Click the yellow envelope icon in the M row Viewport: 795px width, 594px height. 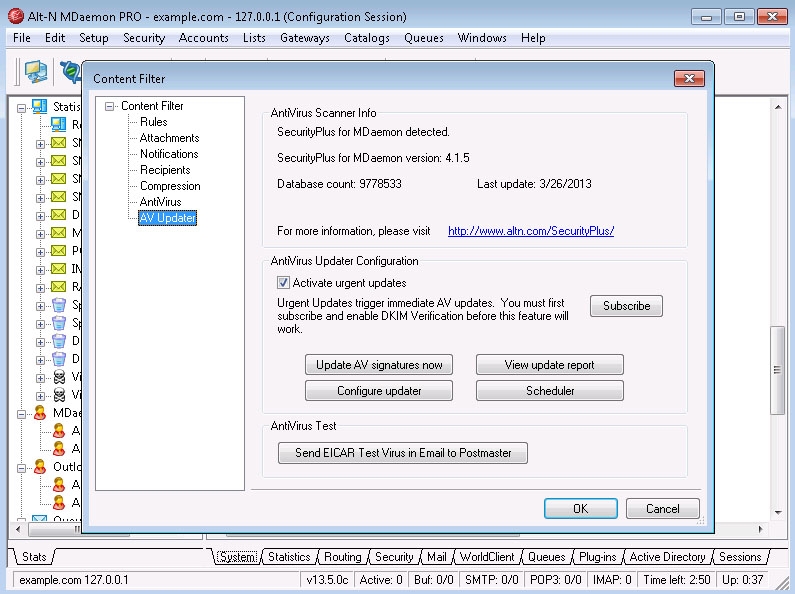click(x=59, y=233)
